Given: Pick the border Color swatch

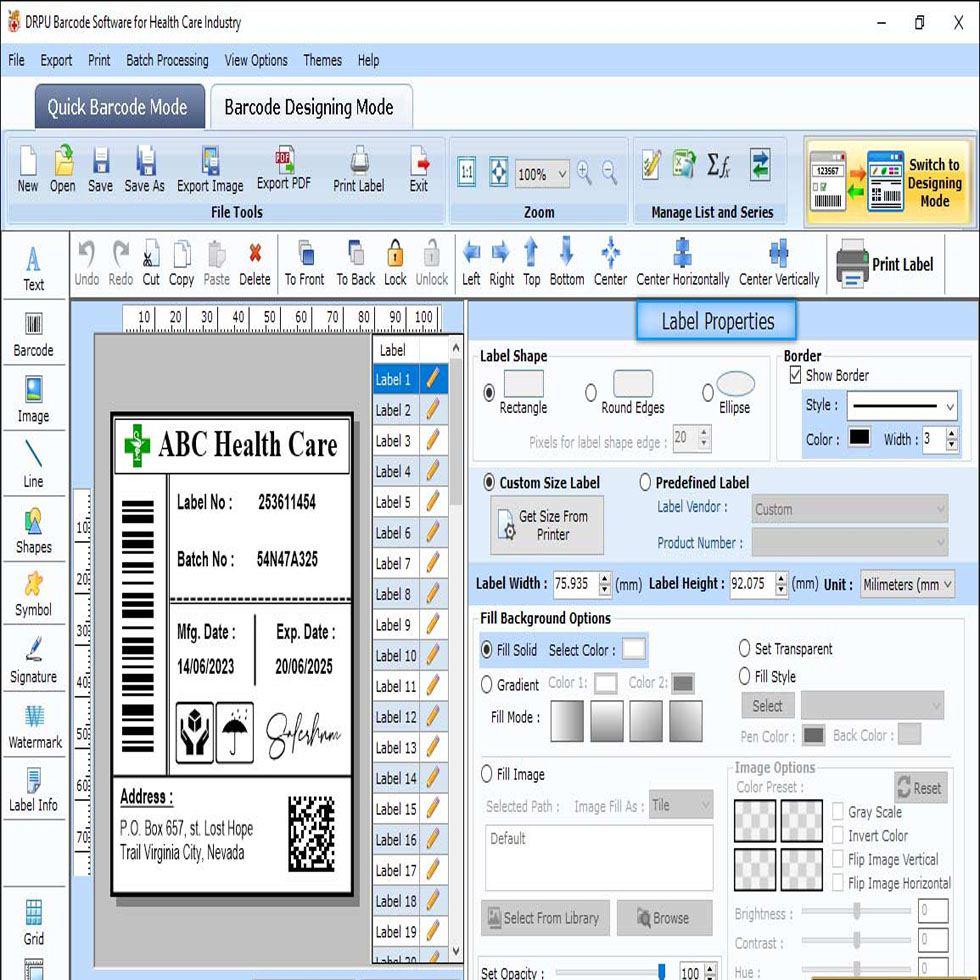Looking at the screenshot, I should click(859, 438).
